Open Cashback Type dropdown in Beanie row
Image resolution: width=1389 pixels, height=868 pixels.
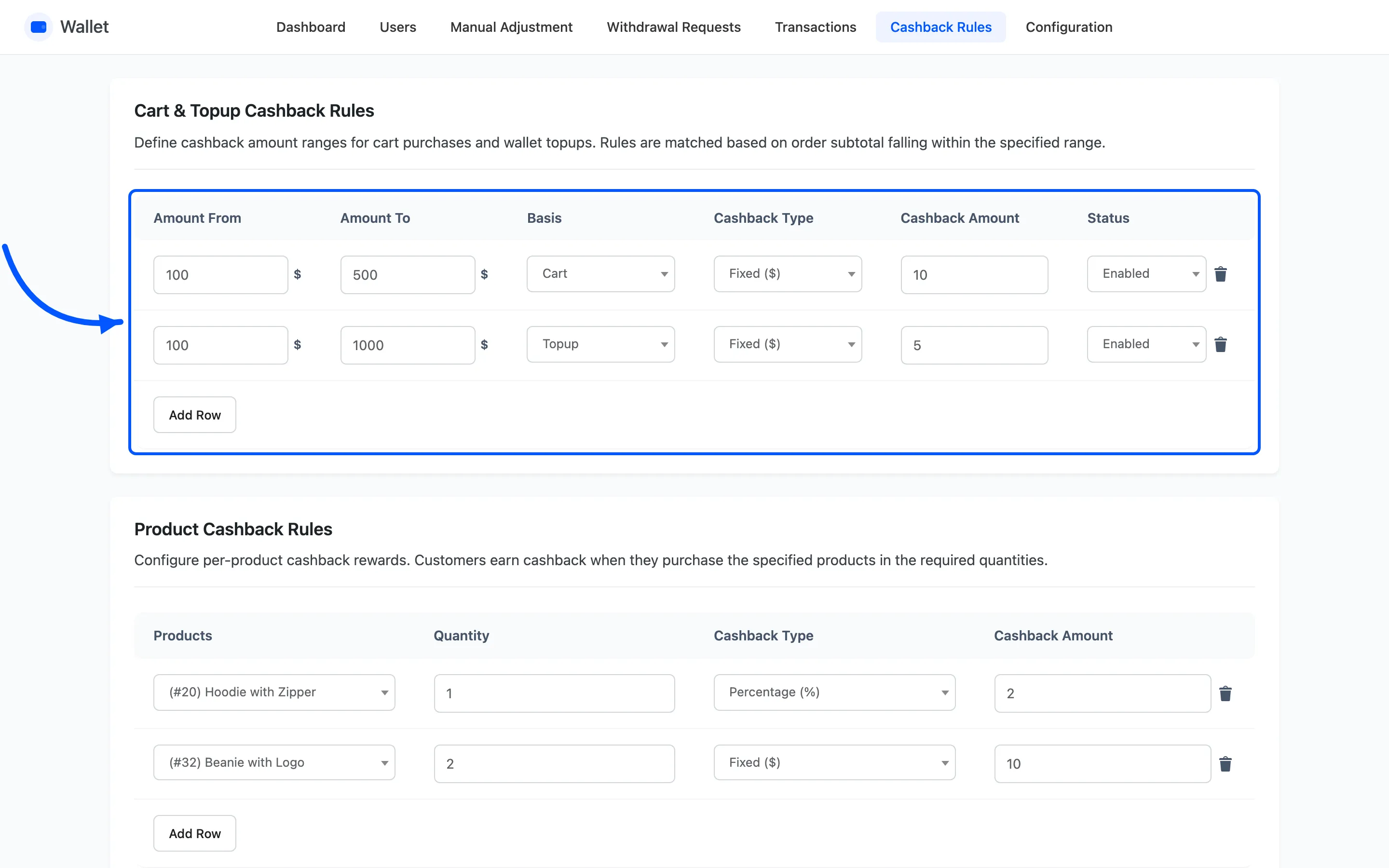pyautogui.click(x=834, y=763)
